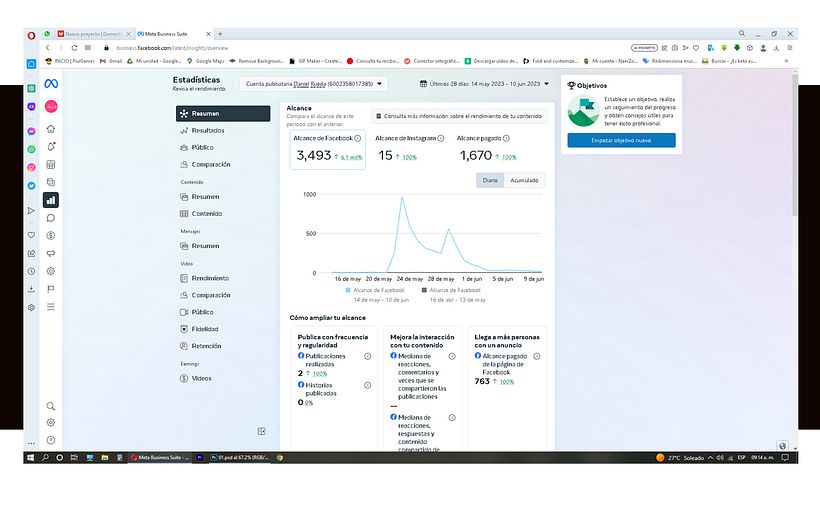
Task: Open the Home icon in Meta sidebar
Action: 51,129
